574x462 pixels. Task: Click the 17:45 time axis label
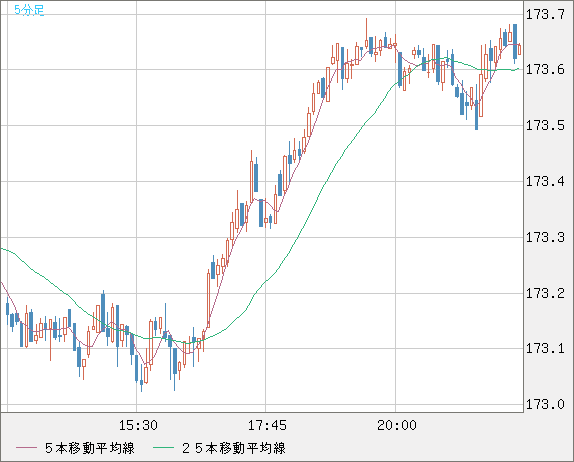(267, 425)
